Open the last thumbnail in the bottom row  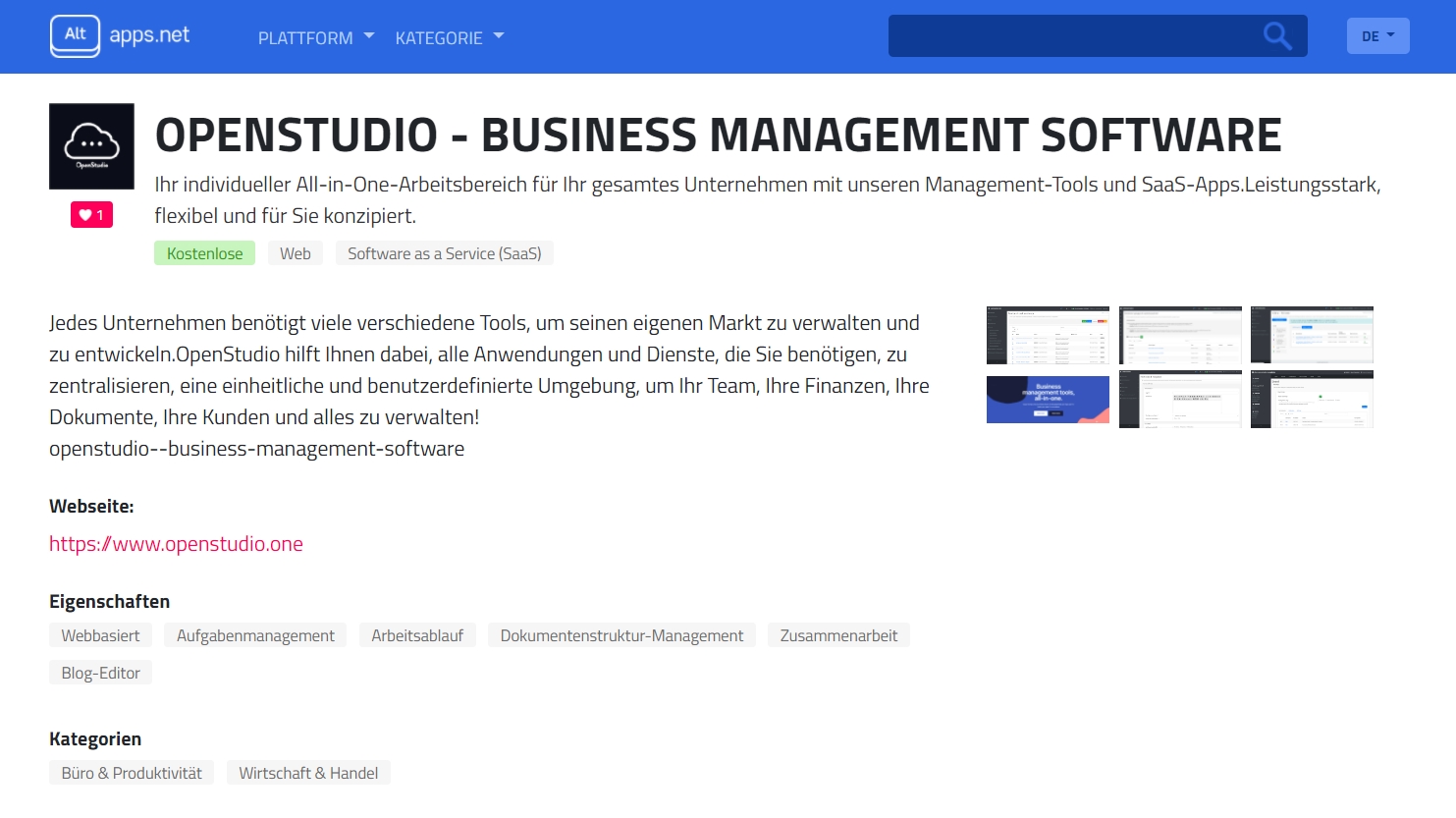pyautogui.click(x=1312, y=400)
